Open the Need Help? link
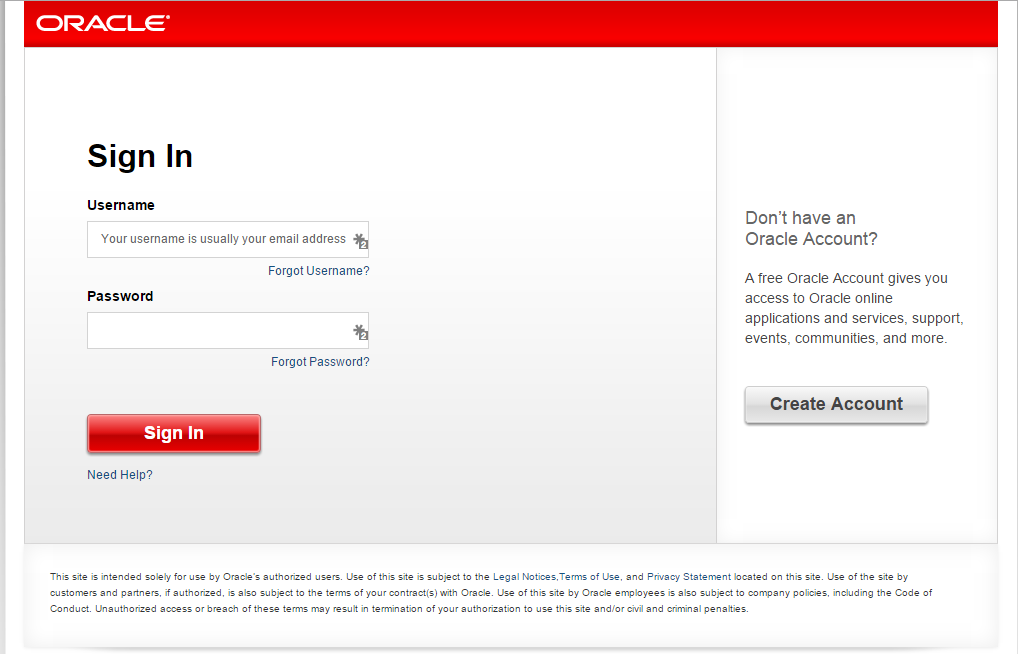The width and height of the screenshot is (1018, 654). tap(120, 475)
